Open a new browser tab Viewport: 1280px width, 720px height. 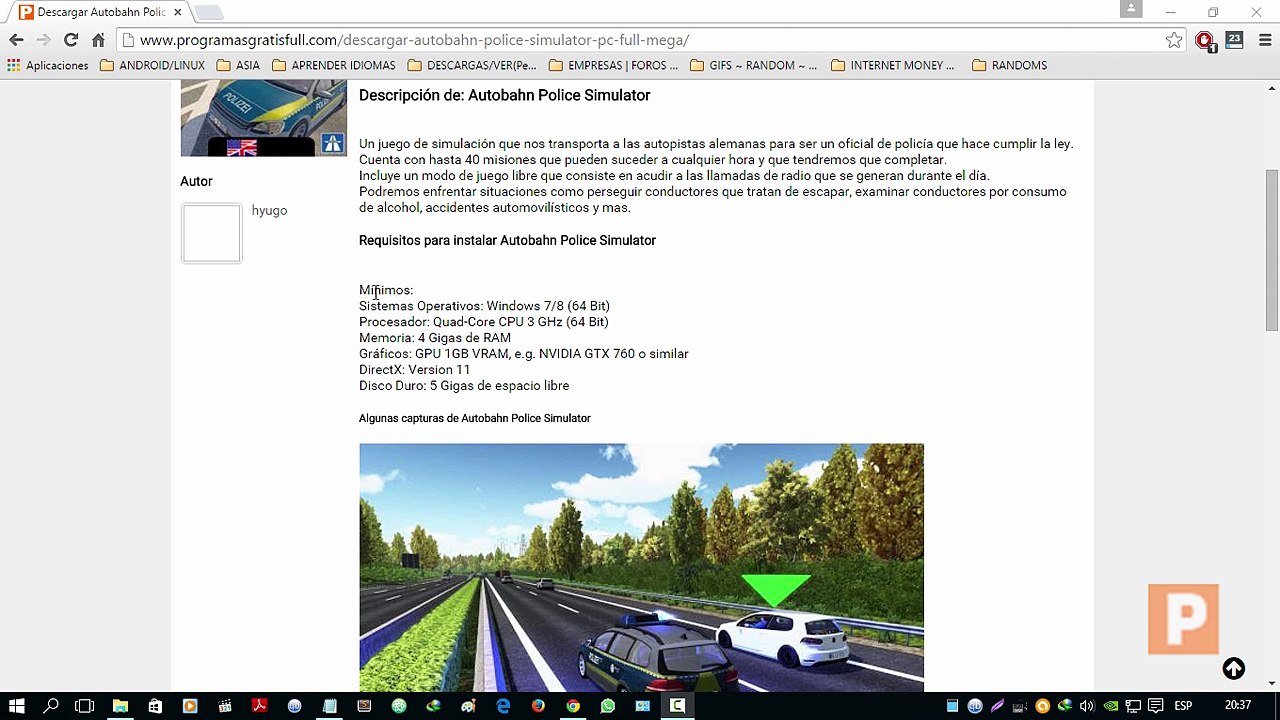208,12
